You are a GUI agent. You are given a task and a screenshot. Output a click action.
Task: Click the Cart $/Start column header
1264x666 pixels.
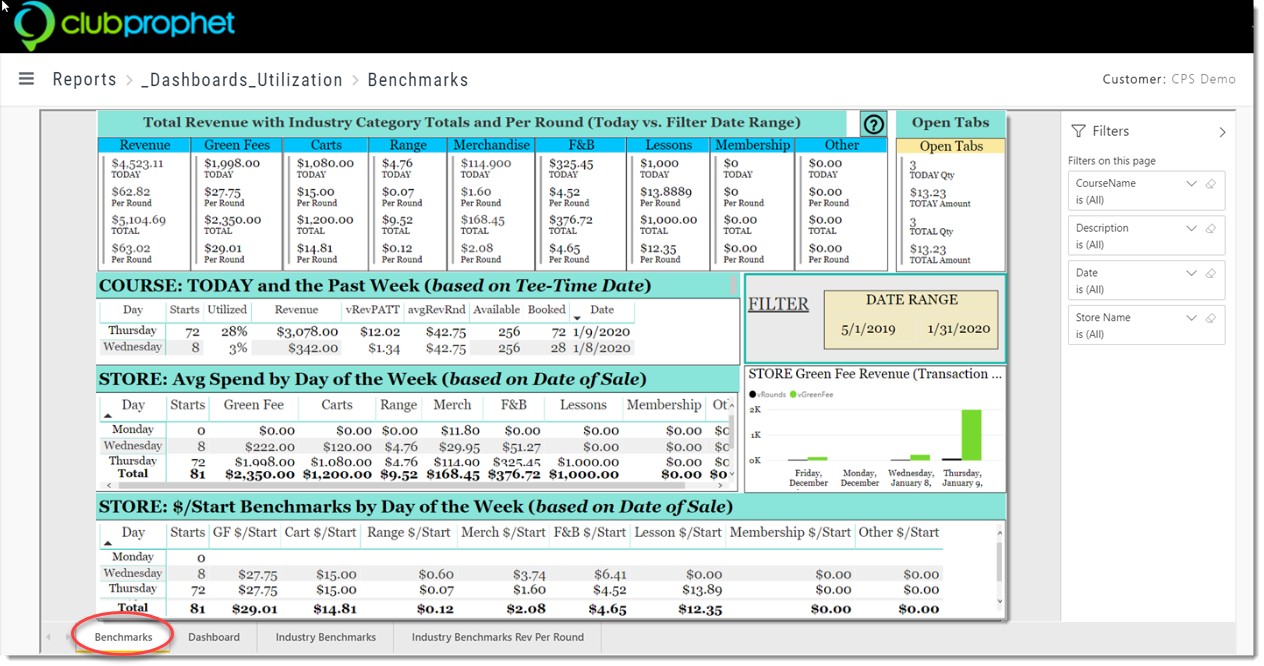(x=320, y=533)
